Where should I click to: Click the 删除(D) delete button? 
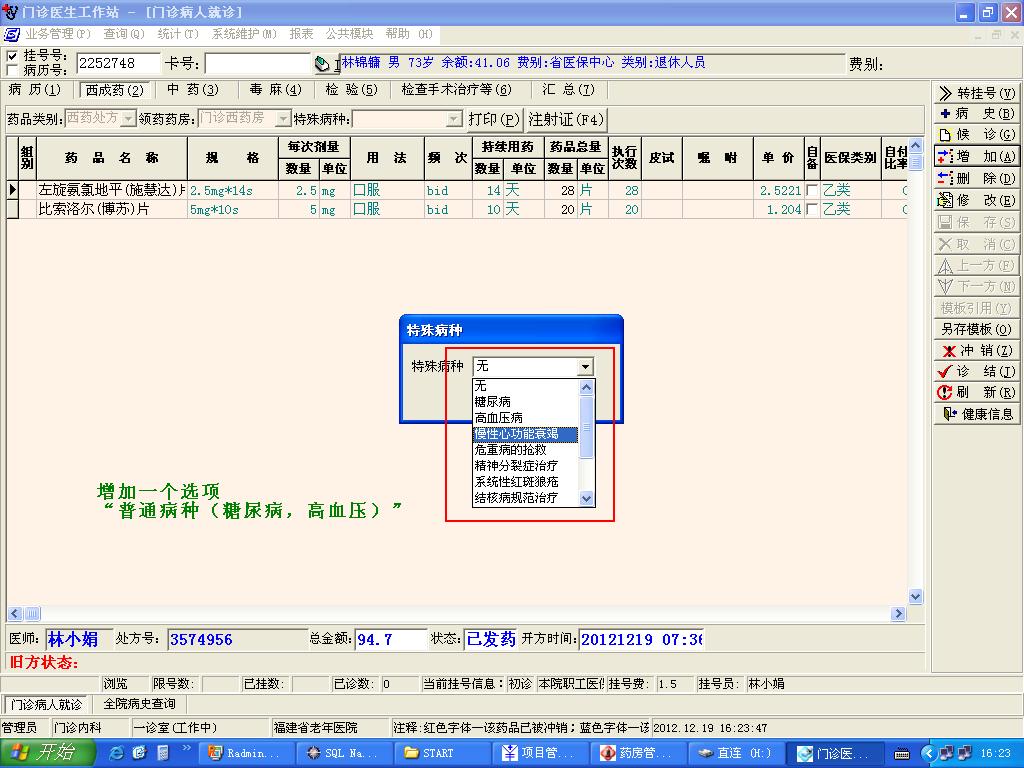[976, 178]
